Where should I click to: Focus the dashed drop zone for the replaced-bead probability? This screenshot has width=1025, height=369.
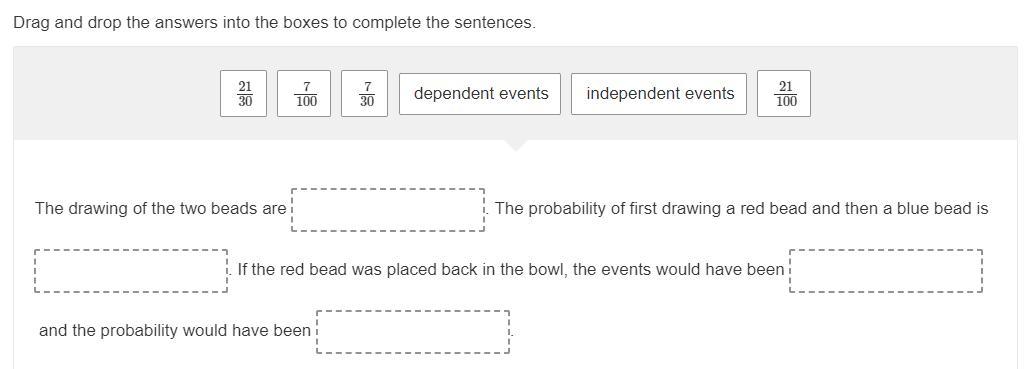pyautogui.click(x=413, y=332)
